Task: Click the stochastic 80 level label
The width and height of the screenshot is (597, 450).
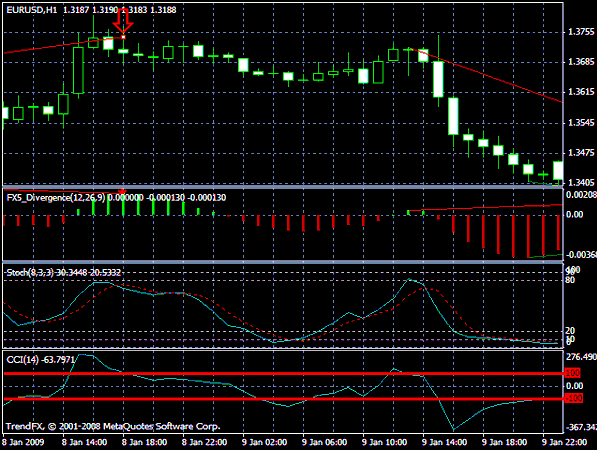Action: click(x=570, y=281)
